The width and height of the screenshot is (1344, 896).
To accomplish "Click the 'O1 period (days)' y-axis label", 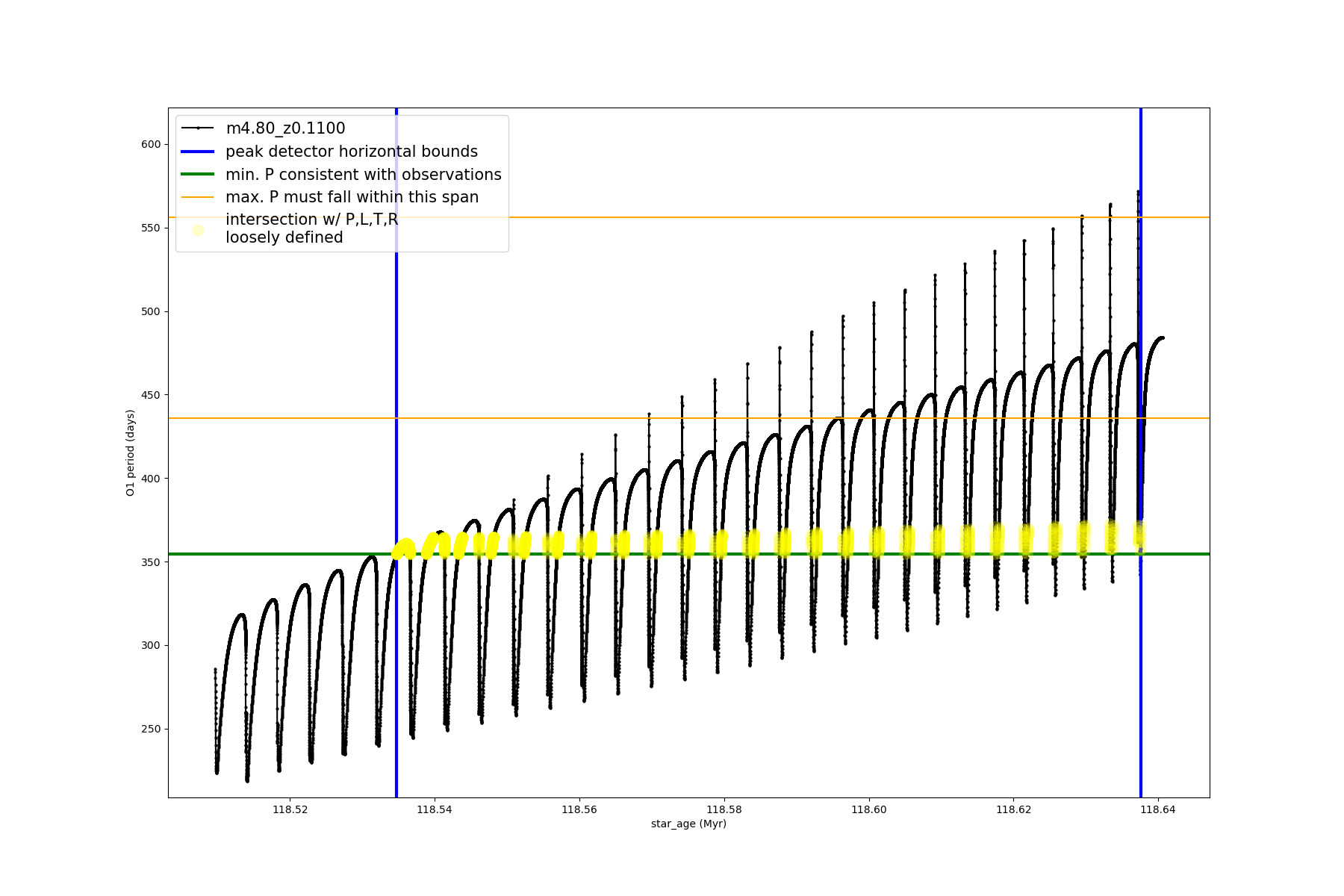I will click(x=130, y=452).
